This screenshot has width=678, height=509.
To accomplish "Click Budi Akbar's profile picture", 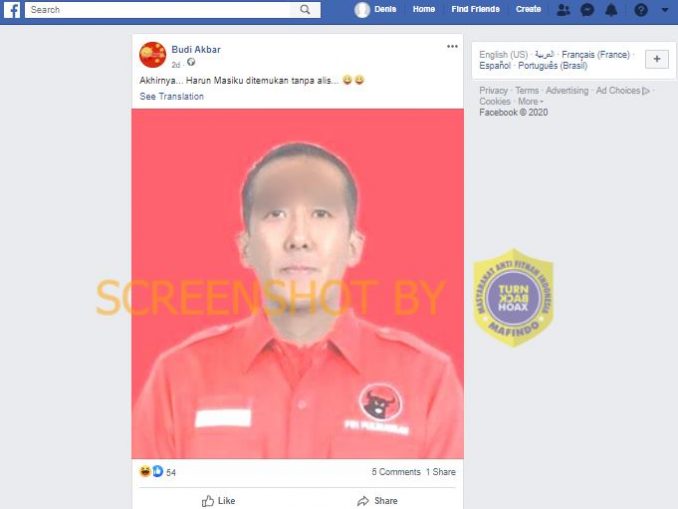I will point(153,55).
